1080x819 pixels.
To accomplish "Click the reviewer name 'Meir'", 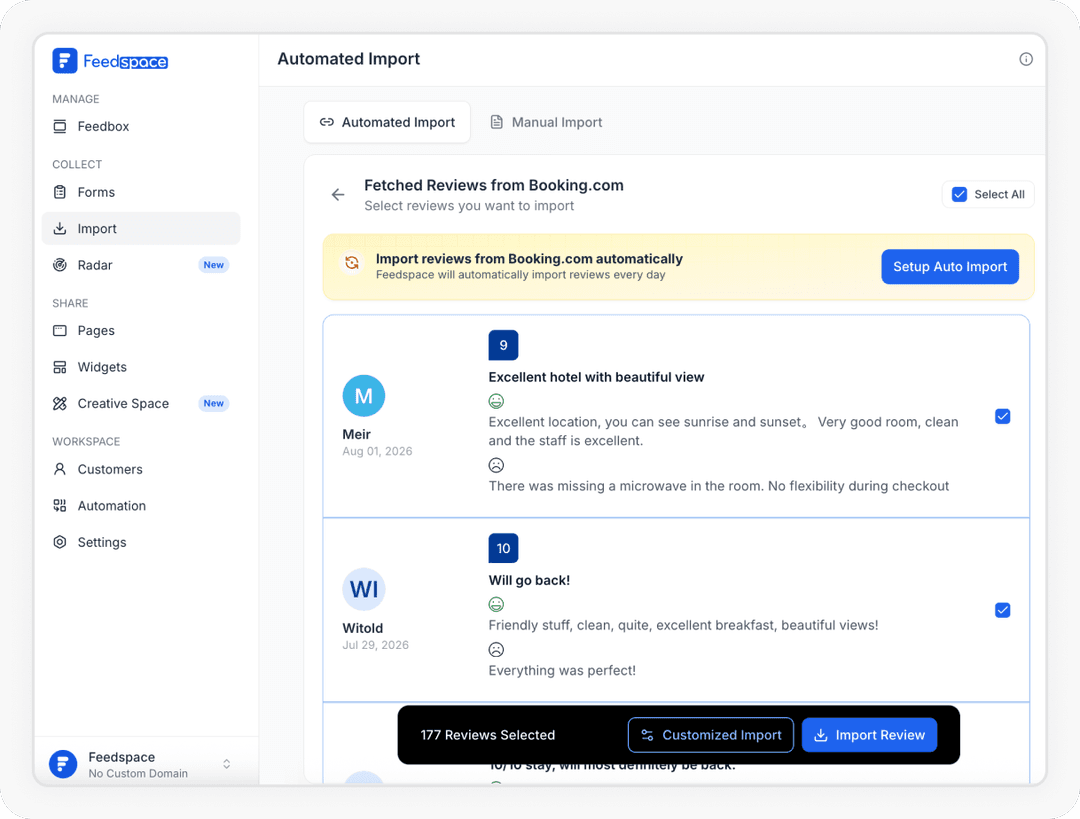I will (x=356, y=434).
